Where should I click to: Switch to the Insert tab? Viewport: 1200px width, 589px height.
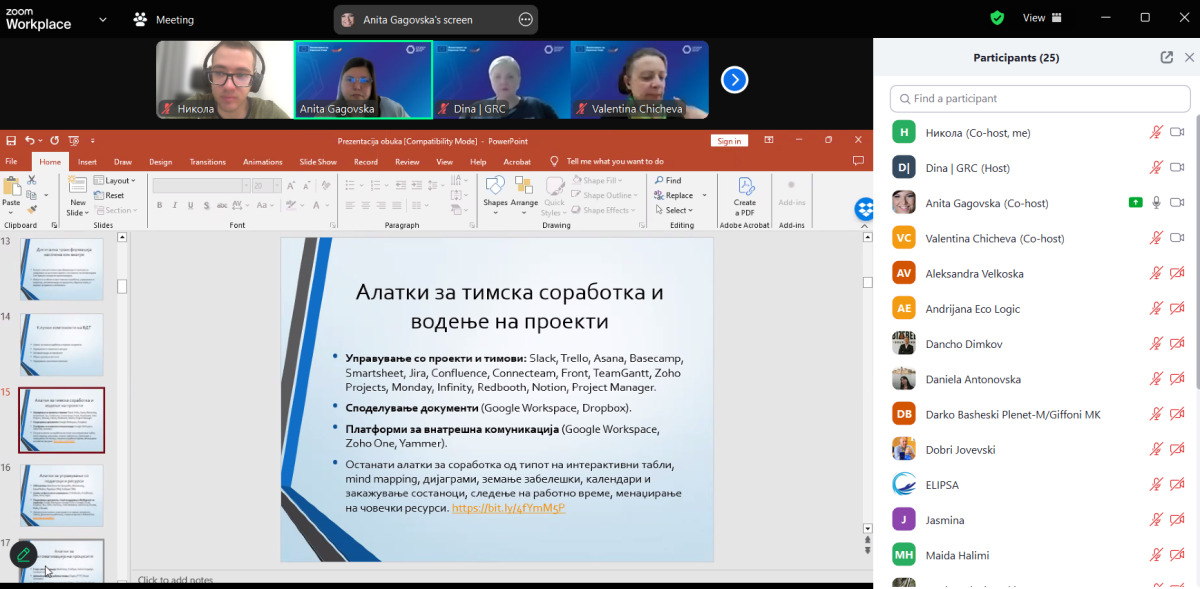[x=87, y=161]
